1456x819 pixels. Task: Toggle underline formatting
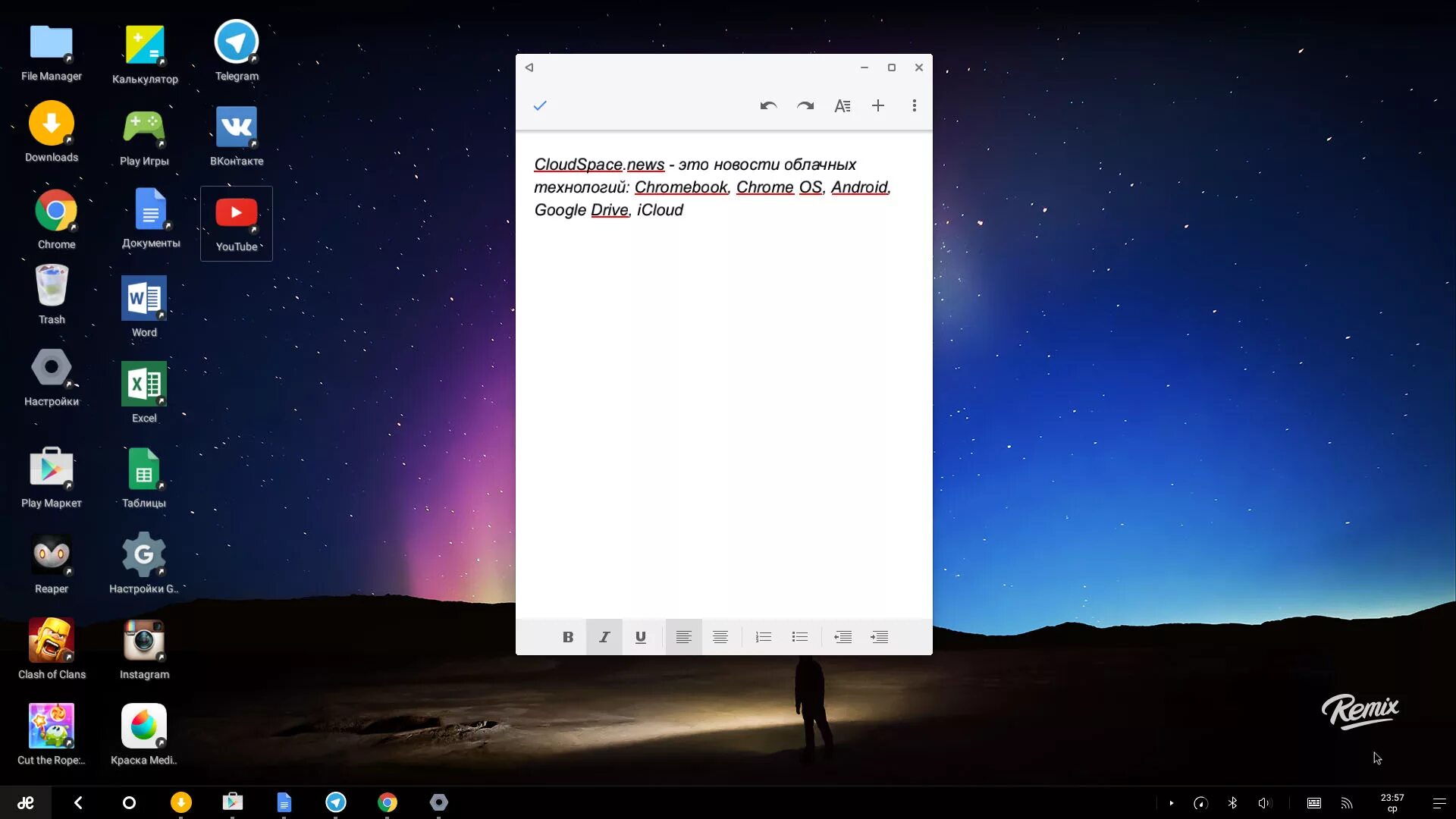(x=641, y=637)
